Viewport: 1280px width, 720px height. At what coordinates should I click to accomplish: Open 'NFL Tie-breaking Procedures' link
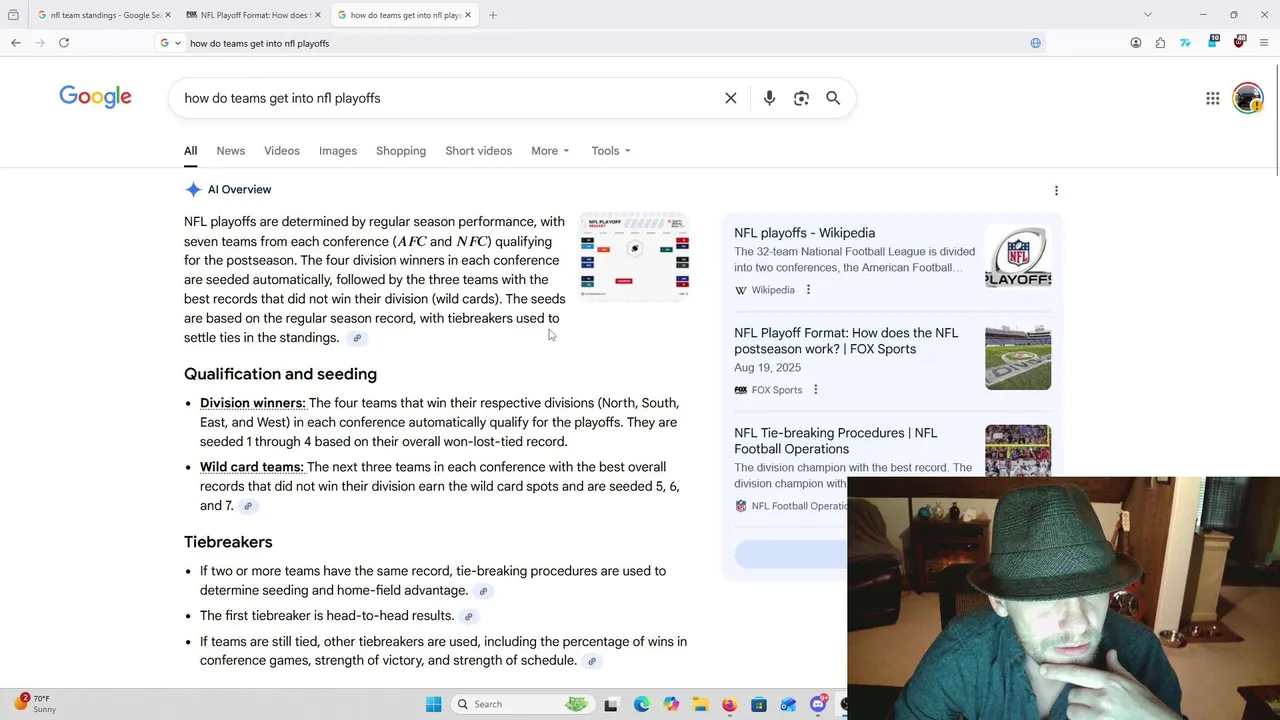(x=836, y=441)
